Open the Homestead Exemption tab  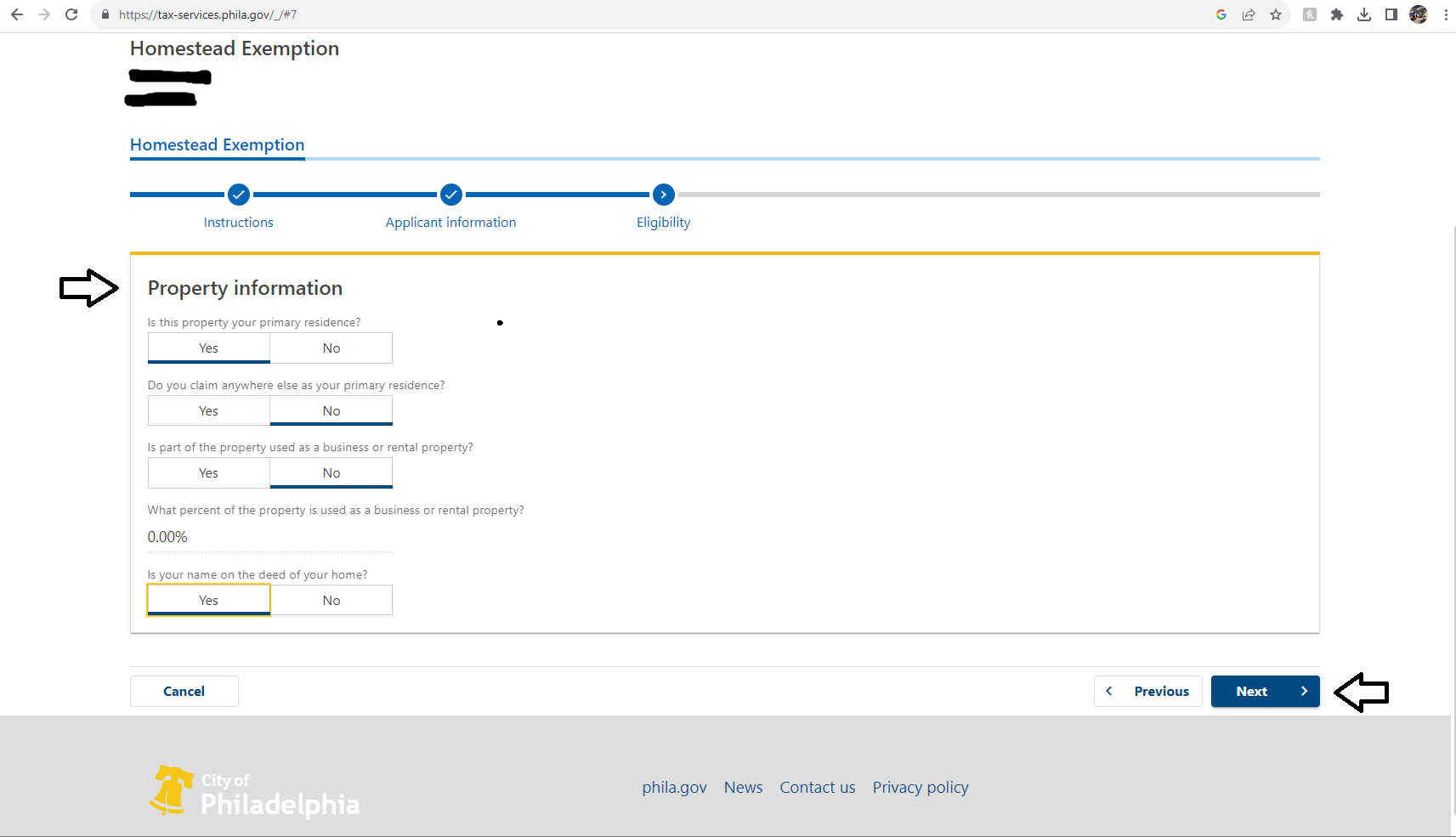(217, 145)
